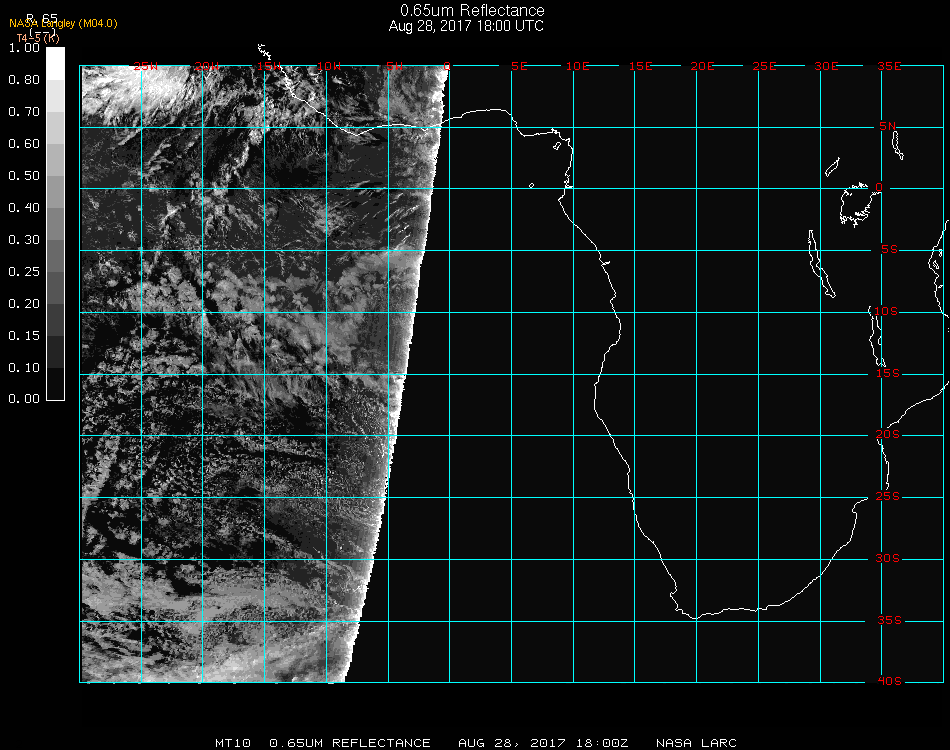Image resolution: width=950 pixels, height=750 pixels.
Task: Click the 1.00 colorbar scale value
Action: [24, 48]
